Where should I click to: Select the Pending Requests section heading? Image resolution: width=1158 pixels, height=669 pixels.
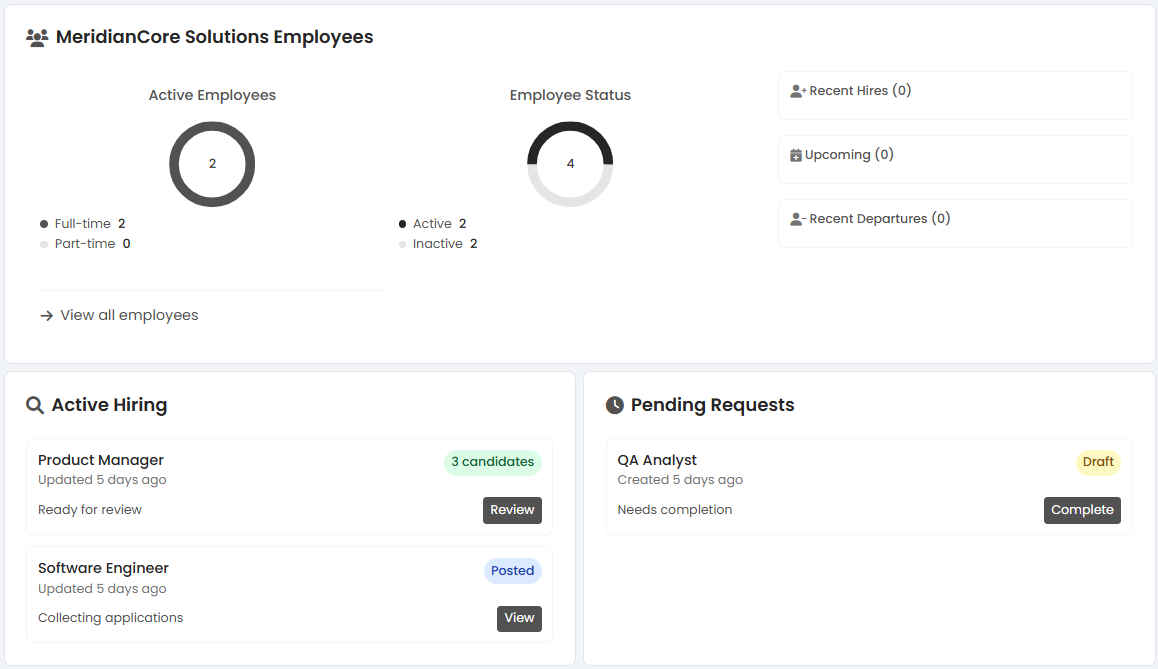[x=712, y=404]
